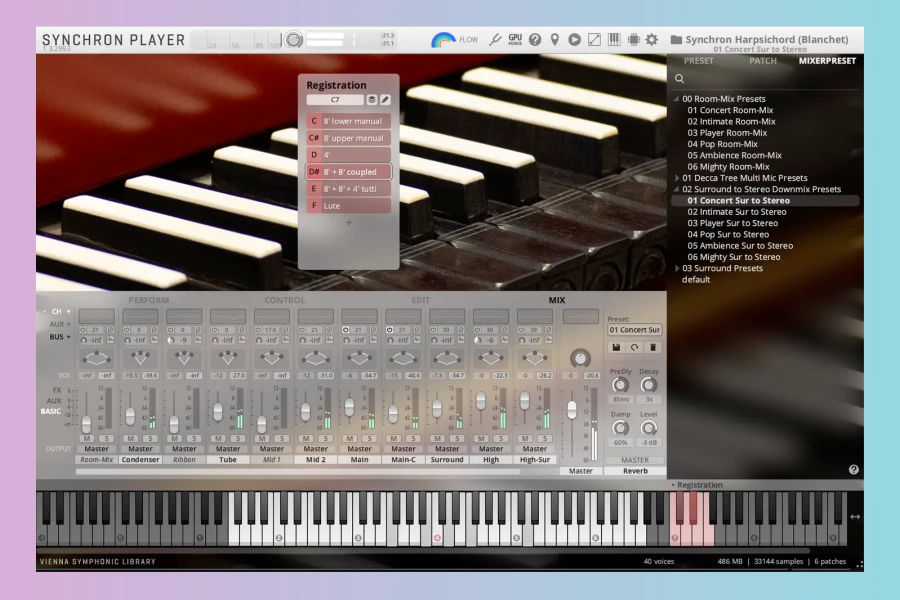Click the pencil edit icon in Registration
Screen dimensions: 900x600
click(386, 100)
